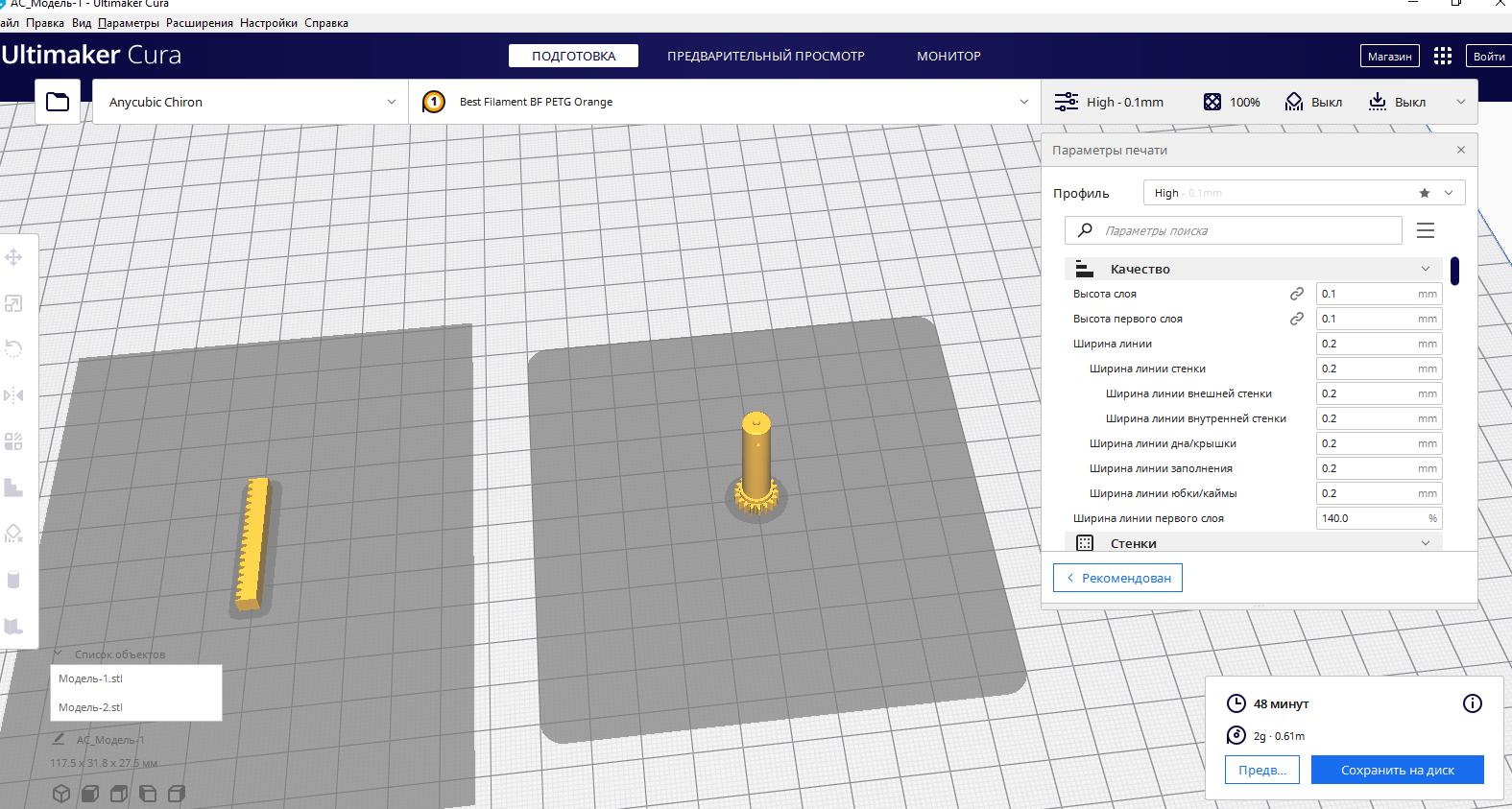This screenshot has width=1512, height=809.
Task: Open the Best Filament BF PETG Orange dropdown
Action: pos(725,102)
